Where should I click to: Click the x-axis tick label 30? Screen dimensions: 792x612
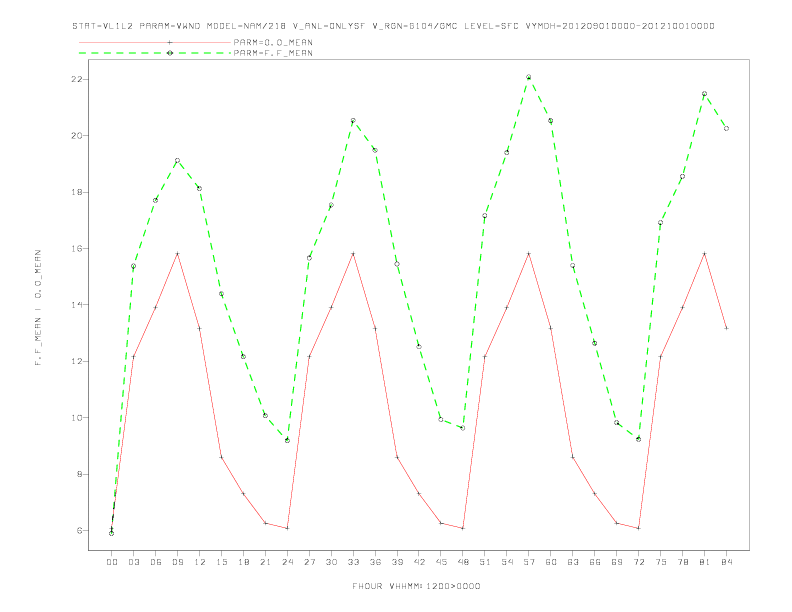click(331, 562)
